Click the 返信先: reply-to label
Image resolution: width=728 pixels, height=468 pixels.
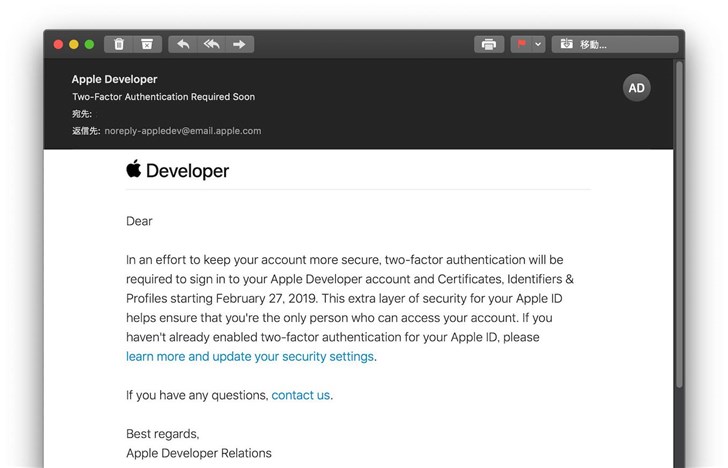tap(86, 131)
